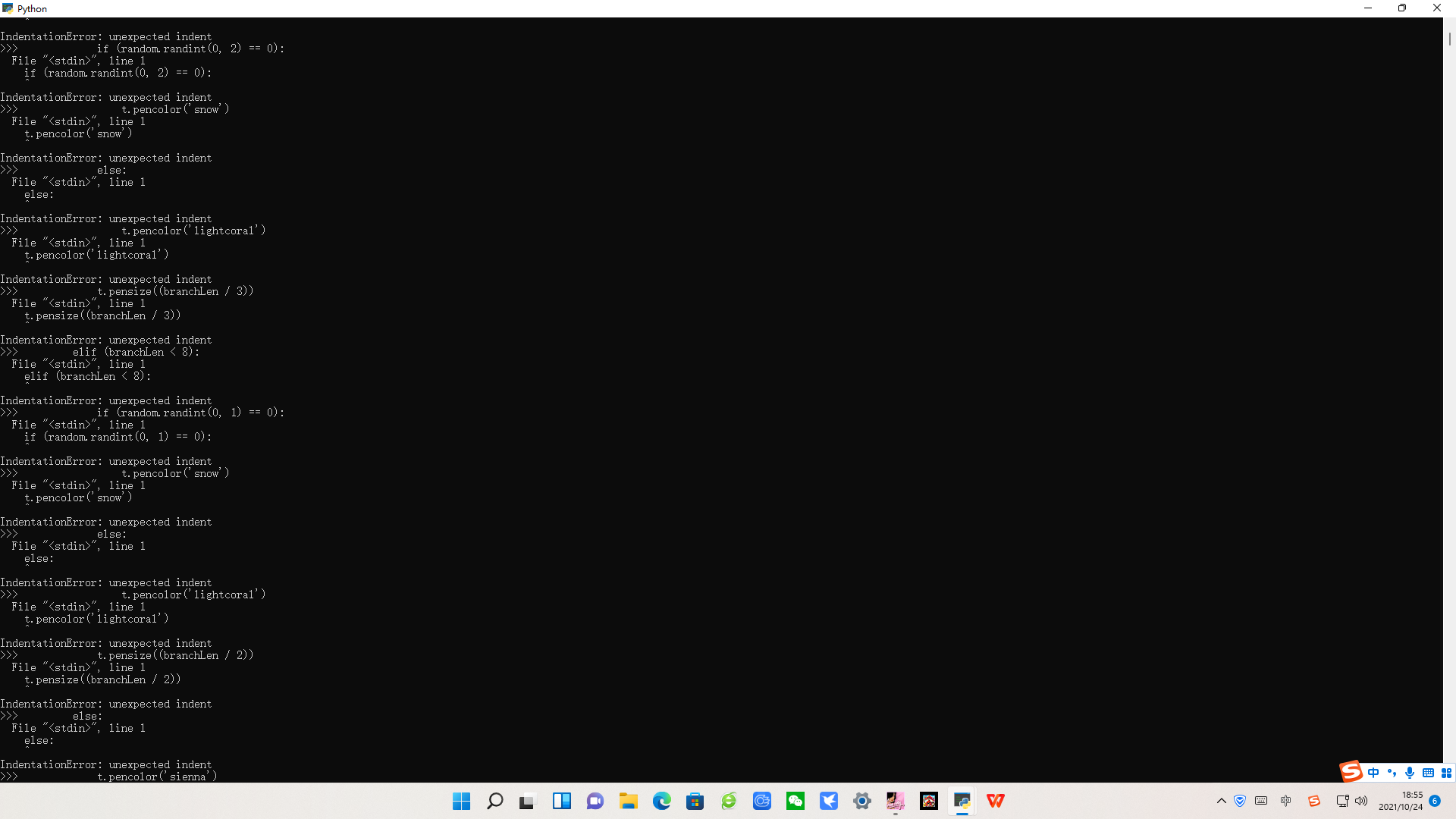Open notification center badge
The width and height of the screenshot is (1456, 819).
coord(1435,801)
